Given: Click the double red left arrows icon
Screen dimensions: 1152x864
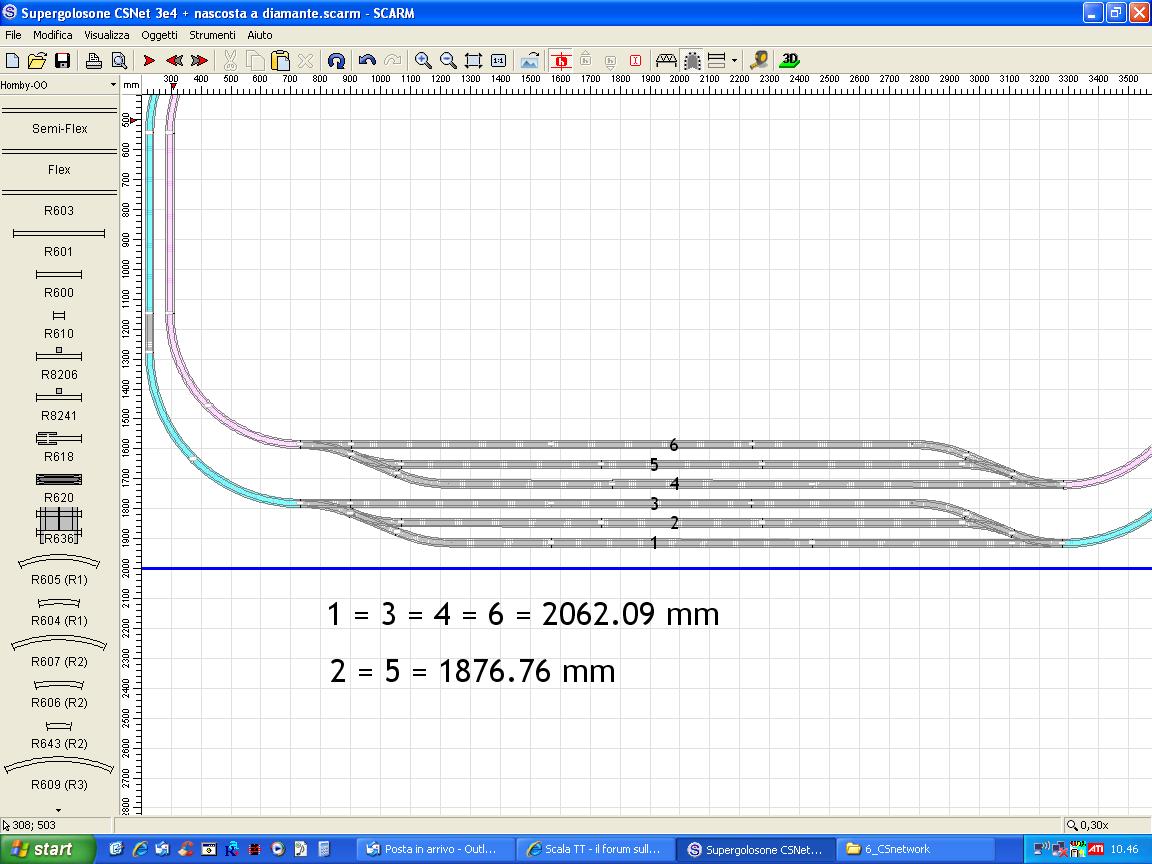Looking at the screenshot, I should point(174,60).
